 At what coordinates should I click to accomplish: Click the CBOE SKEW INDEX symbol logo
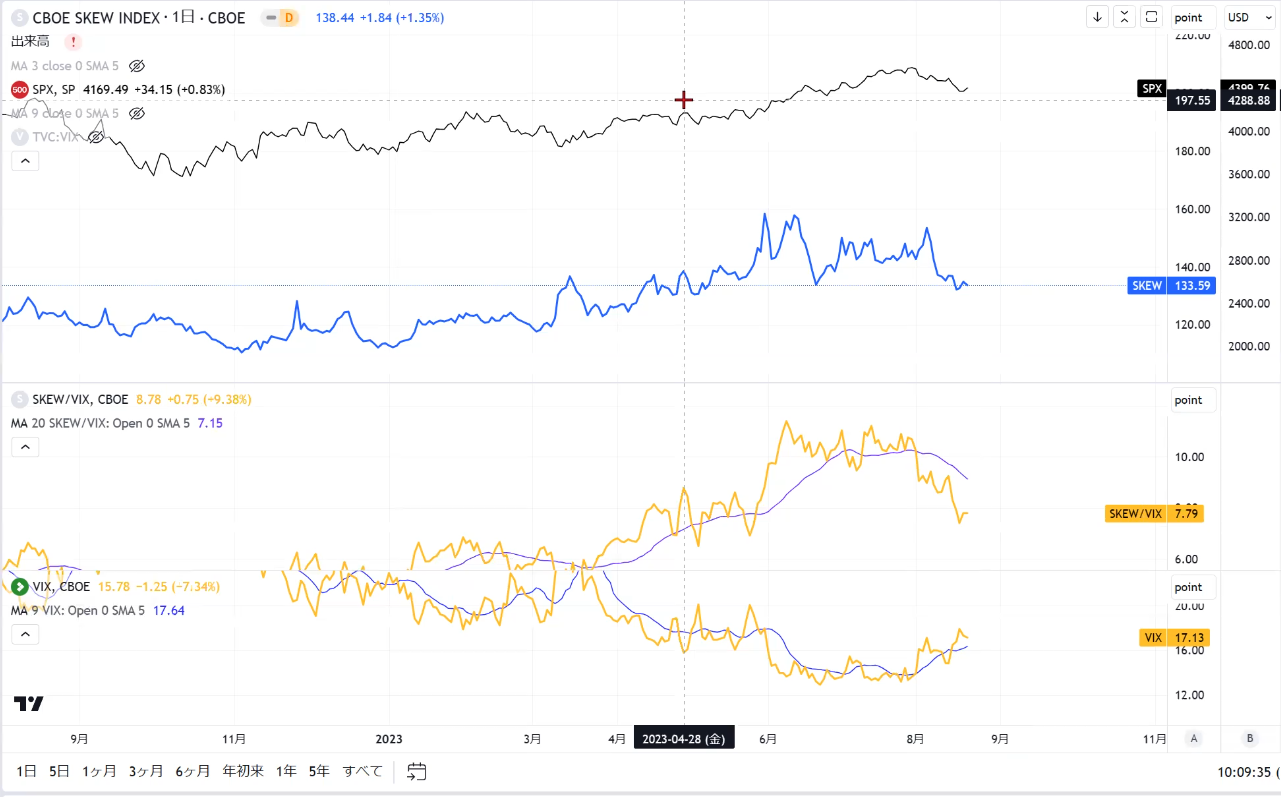pos(19,18)
